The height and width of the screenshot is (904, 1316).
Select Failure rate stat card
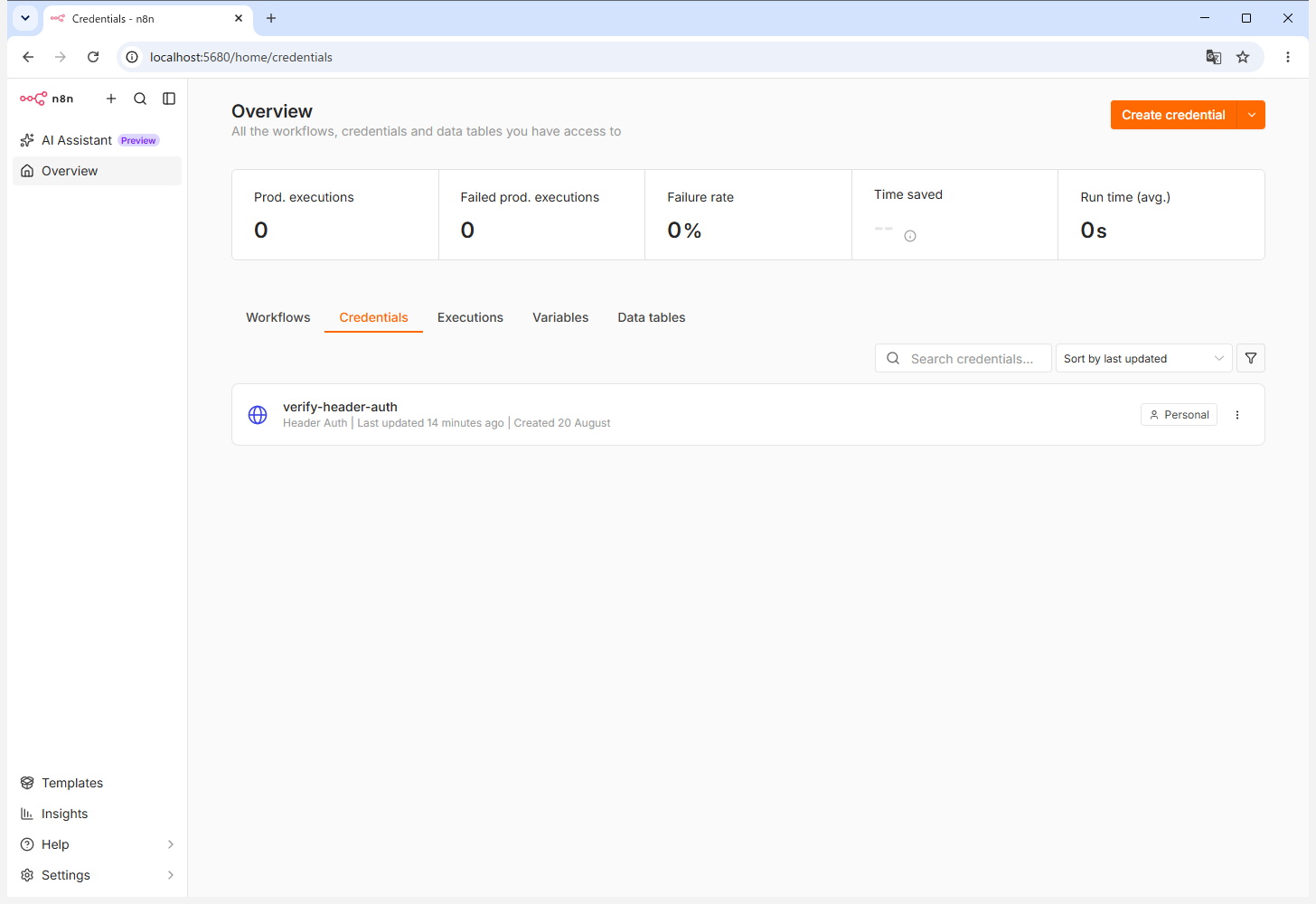748,215
